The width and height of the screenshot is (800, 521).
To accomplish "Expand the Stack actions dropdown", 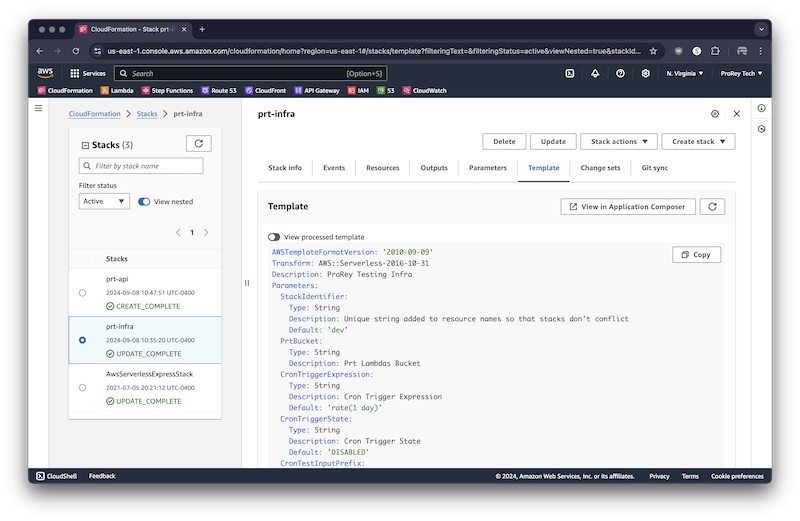I will click(618, 141).
